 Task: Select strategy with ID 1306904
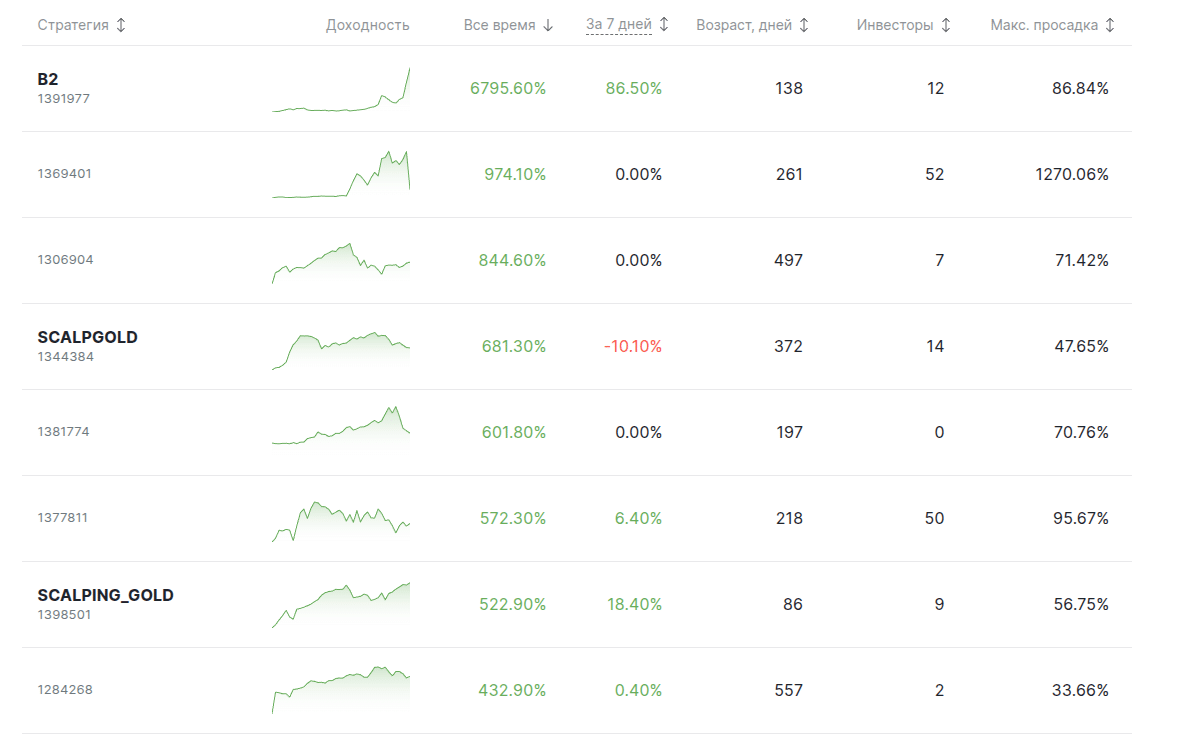[x=65, y=260]
